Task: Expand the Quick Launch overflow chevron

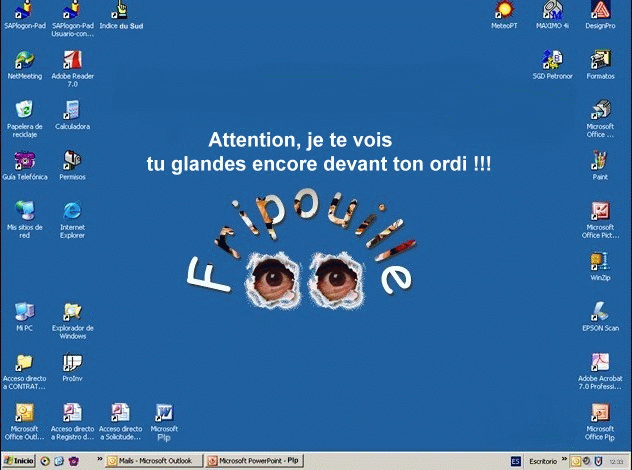Action: (x=100, y=461)
